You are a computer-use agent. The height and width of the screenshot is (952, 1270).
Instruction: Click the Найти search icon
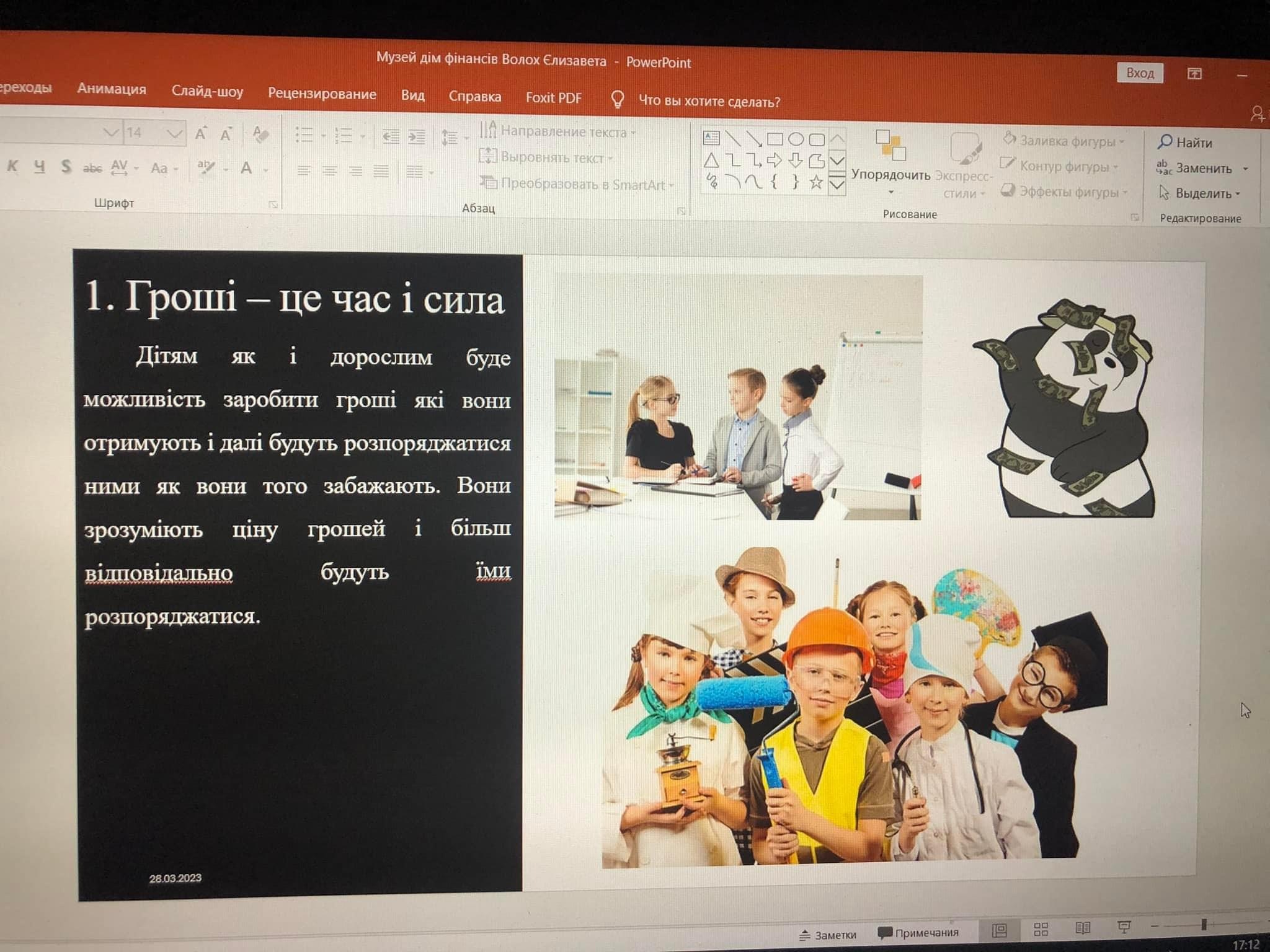coord(1165,142)
